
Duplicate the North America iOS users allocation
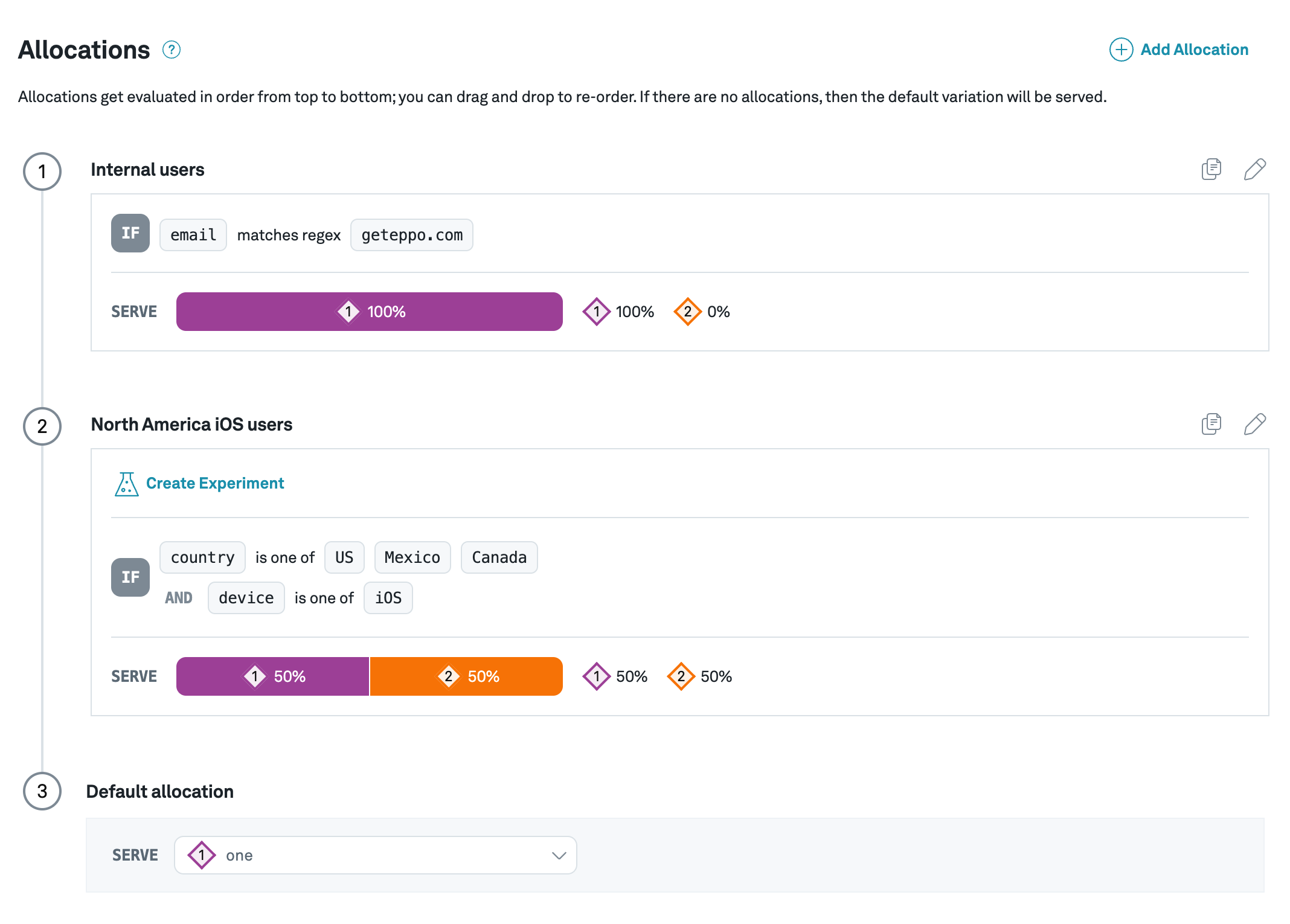click(x=1211, y=425)
